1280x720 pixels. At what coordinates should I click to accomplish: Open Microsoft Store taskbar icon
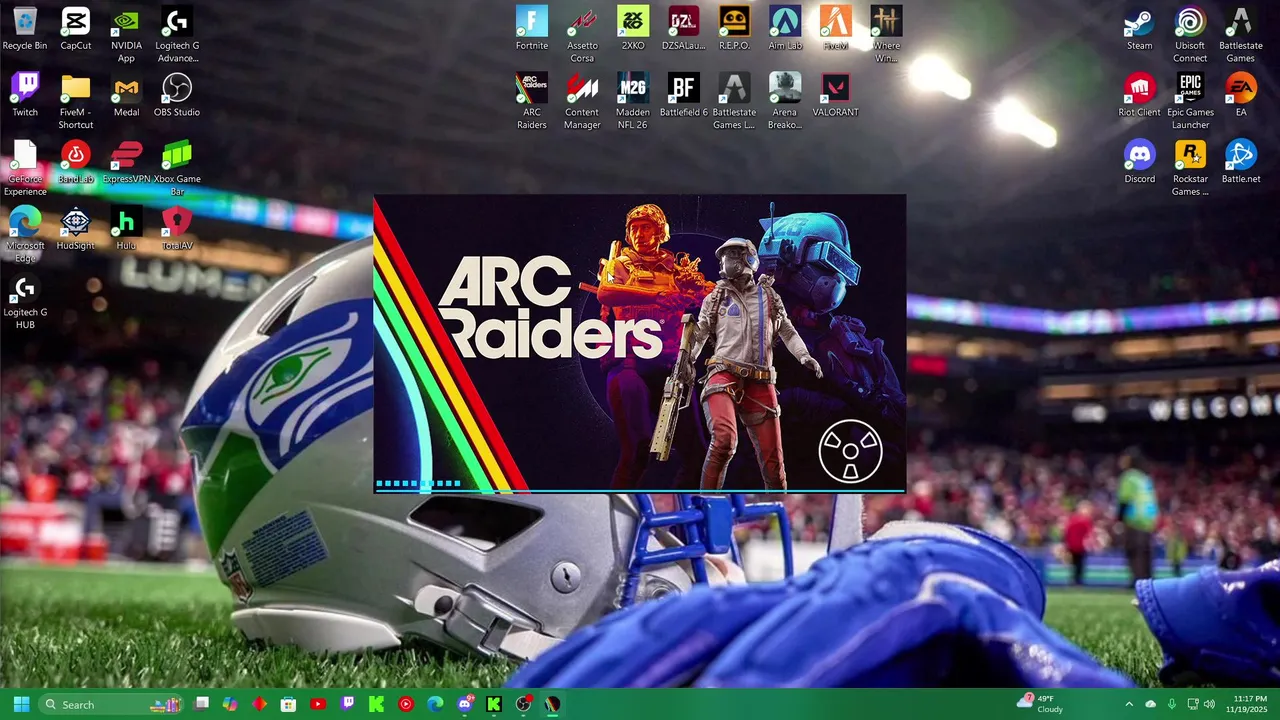(288, 704)
